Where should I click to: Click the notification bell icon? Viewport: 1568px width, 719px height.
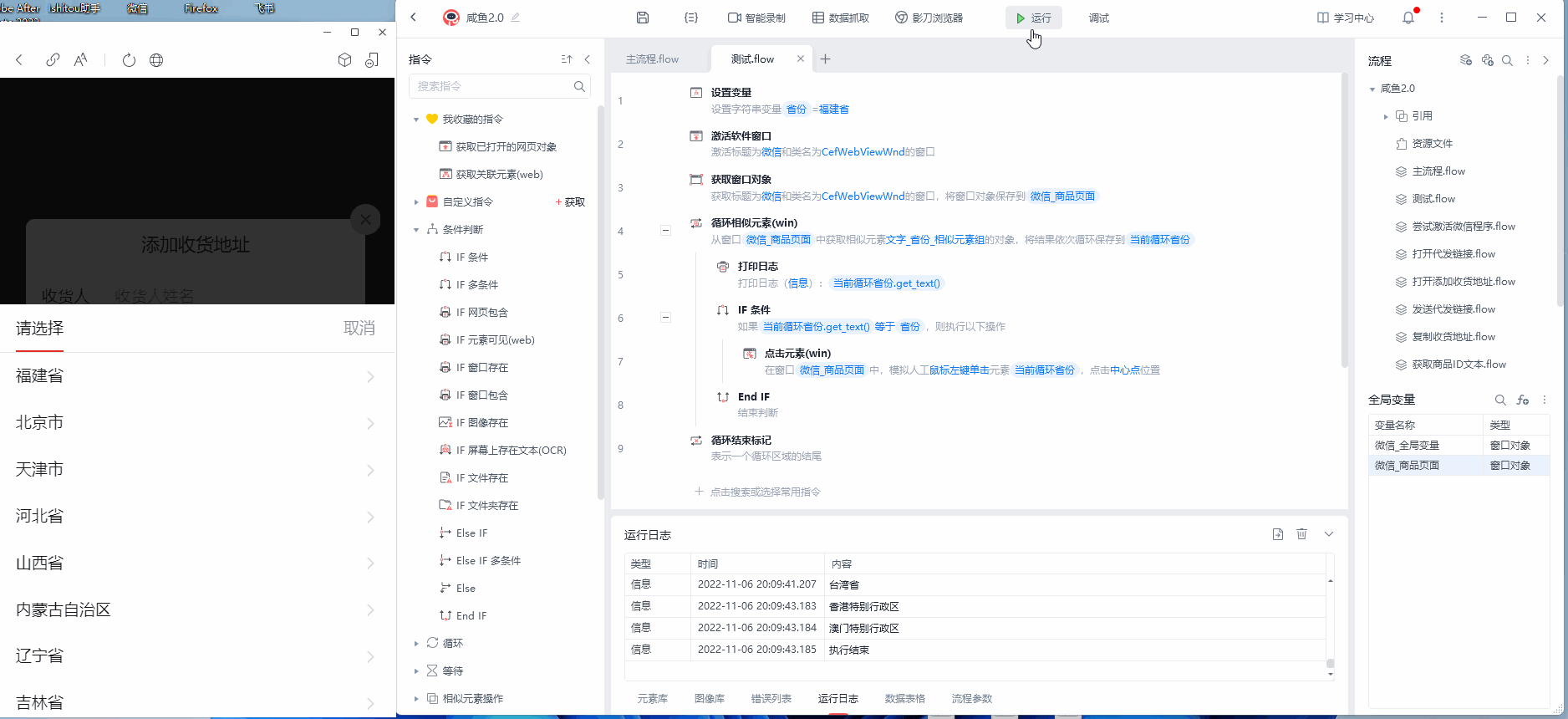[x=1408, y=18]
